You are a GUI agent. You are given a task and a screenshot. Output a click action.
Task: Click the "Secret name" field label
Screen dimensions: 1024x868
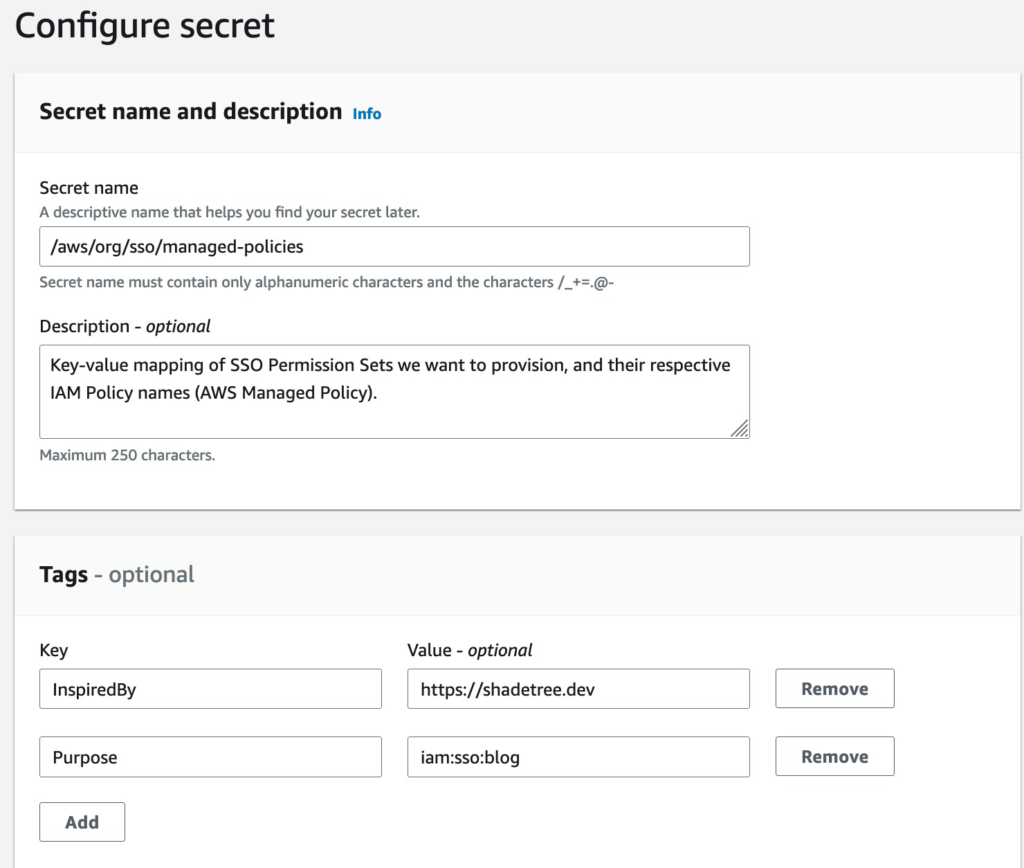pos(89,188)
